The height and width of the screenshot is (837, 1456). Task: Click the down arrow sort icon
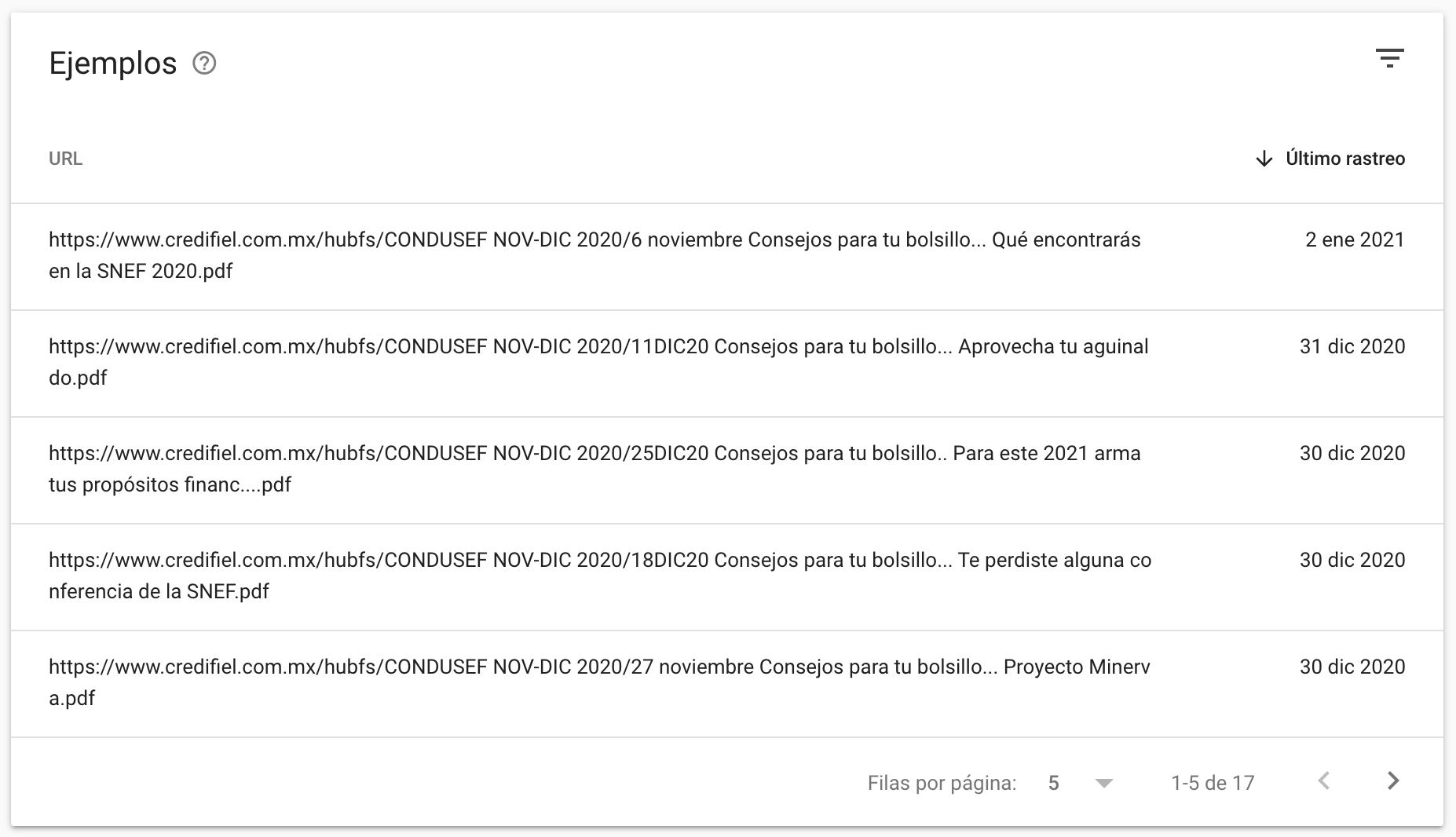[1264, 159]
